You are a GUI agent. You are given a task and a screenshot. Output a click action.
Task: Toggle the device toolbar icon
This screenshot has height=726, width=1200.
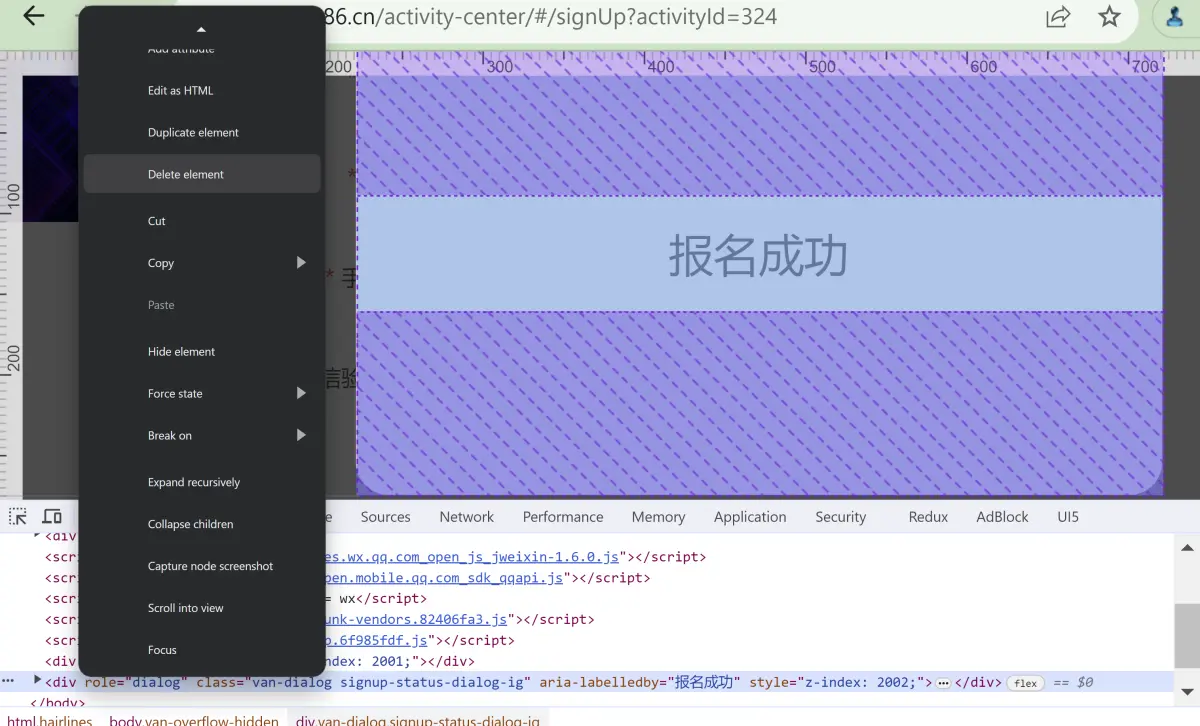(x=52, y=517)
